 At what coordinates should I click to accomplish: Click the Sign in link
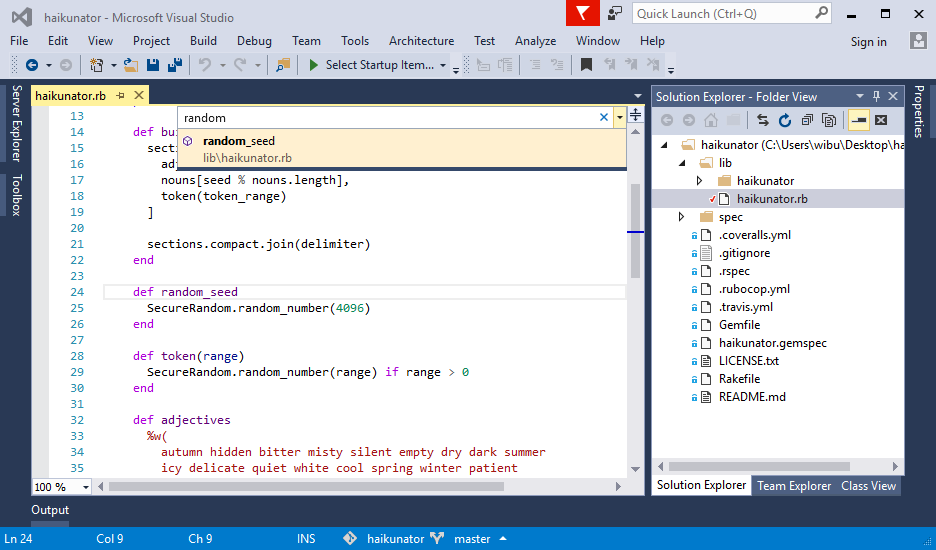point(868,42)
